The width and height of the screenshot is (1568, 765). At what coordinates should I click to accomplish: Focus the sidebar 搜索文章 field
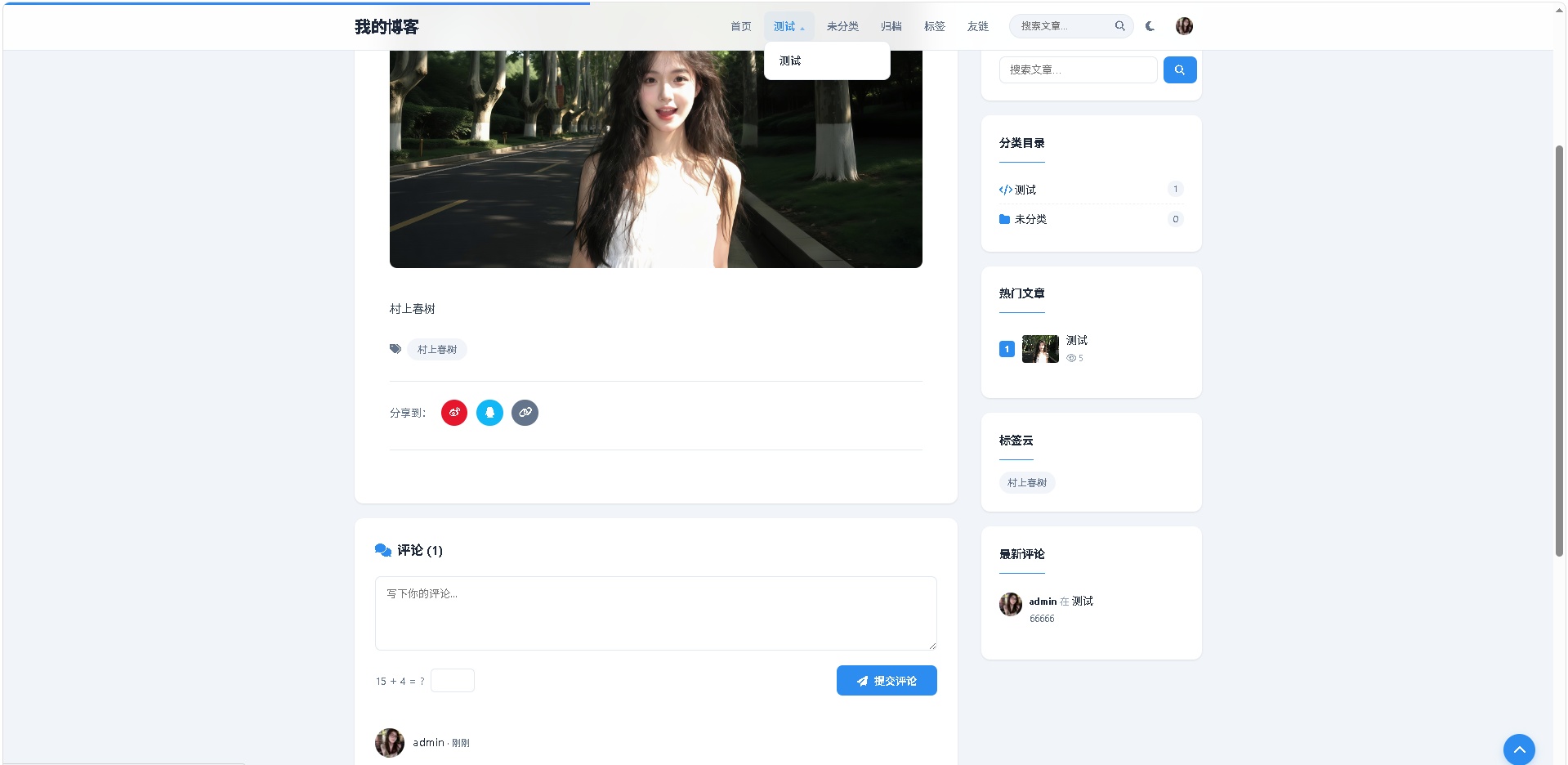[1079, 69]
